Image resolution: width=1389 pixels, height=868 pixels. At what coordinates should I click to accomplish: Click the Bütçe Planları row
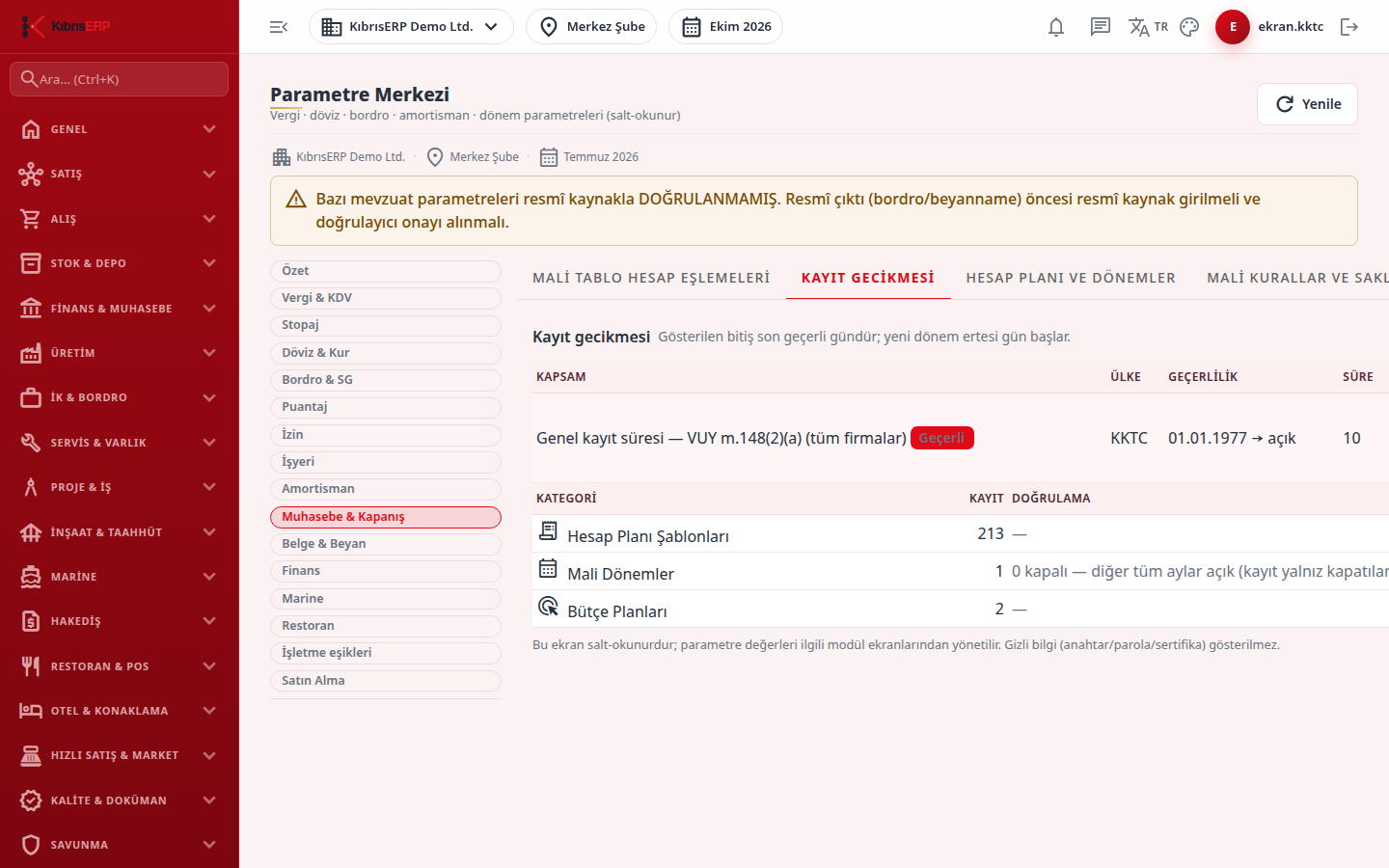tap(961, 610)
